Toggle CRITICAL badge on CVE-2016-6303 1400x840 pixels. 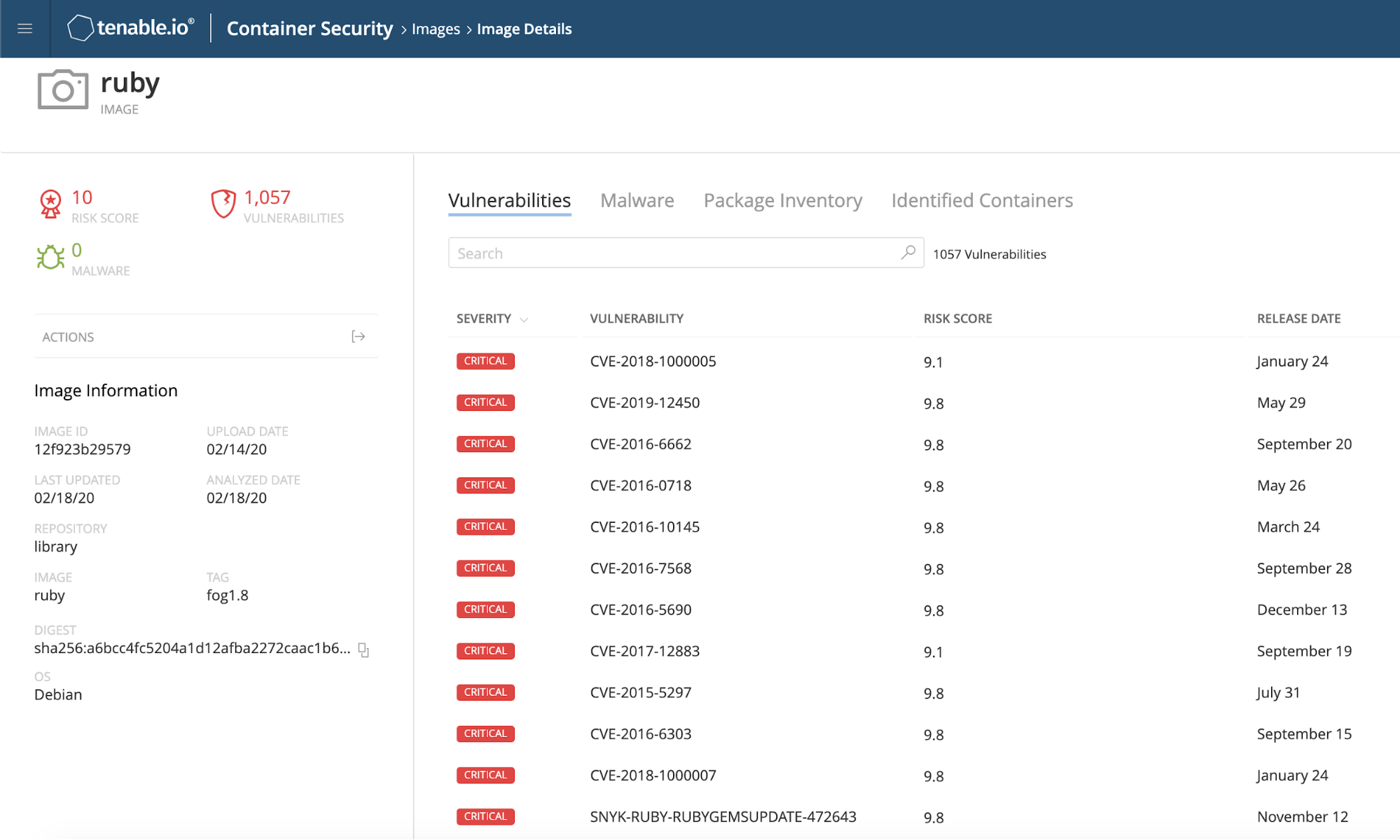pyautogui.click(x=485, y=732)
